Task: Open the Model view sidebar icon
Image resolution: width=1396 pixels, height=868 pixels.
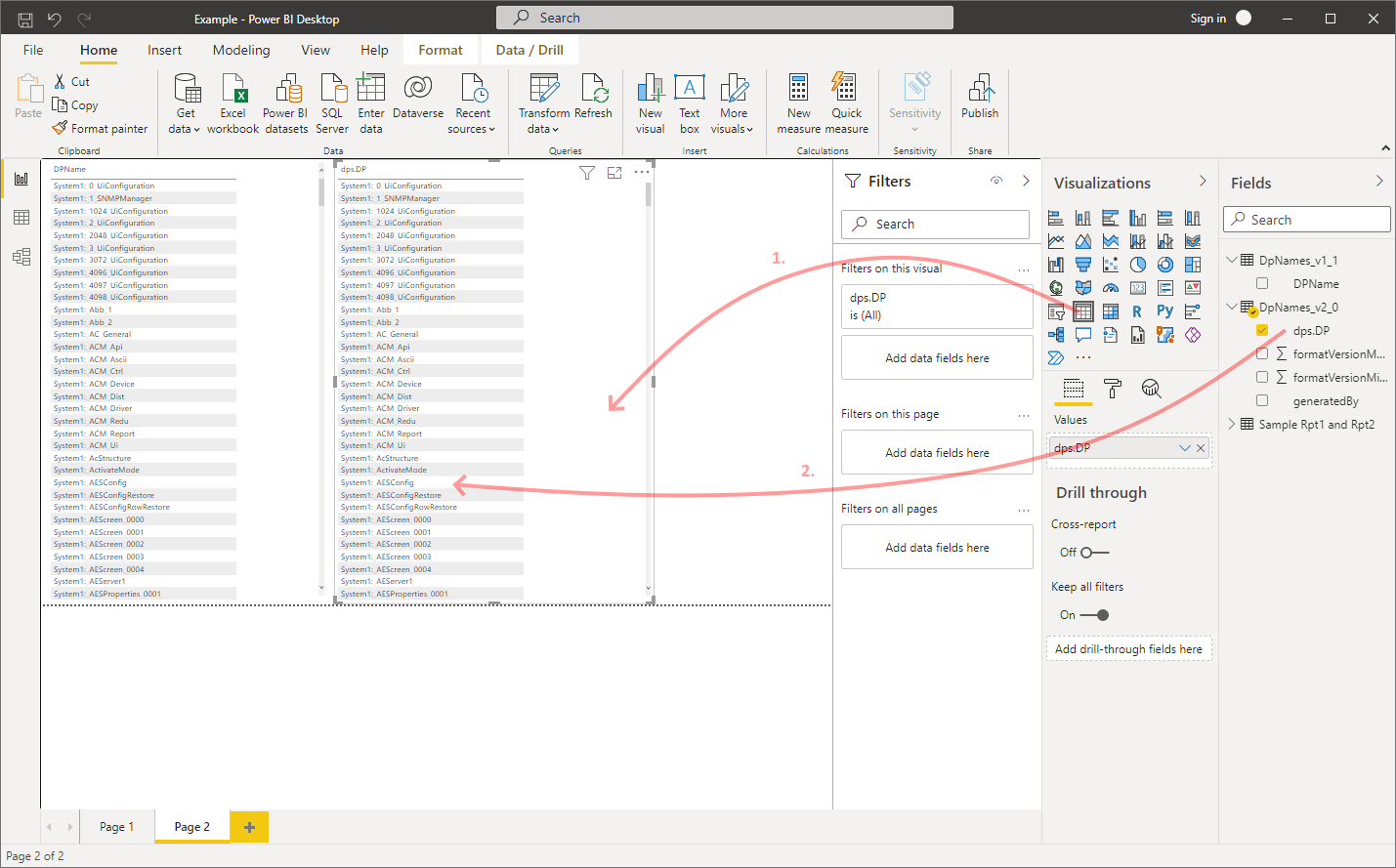Action: pyautogui.click(x=21, y=257)
